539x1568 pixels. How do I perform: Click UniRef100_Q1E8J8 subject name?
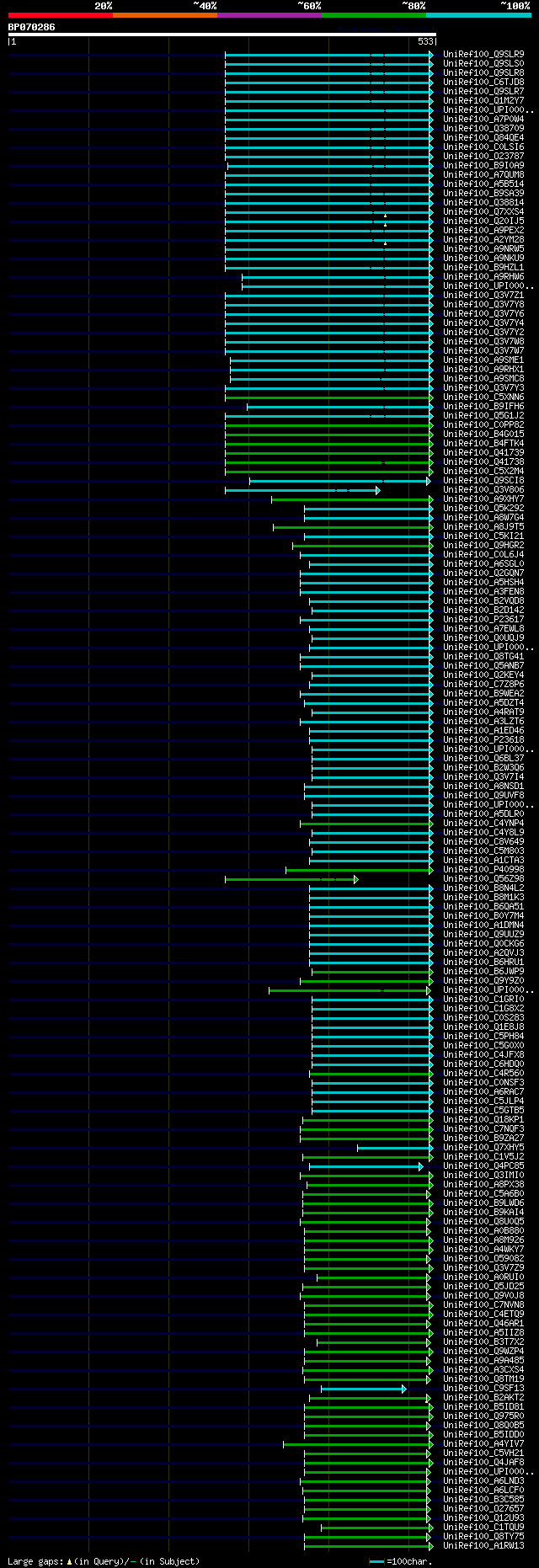click(x=483, y=1027)
